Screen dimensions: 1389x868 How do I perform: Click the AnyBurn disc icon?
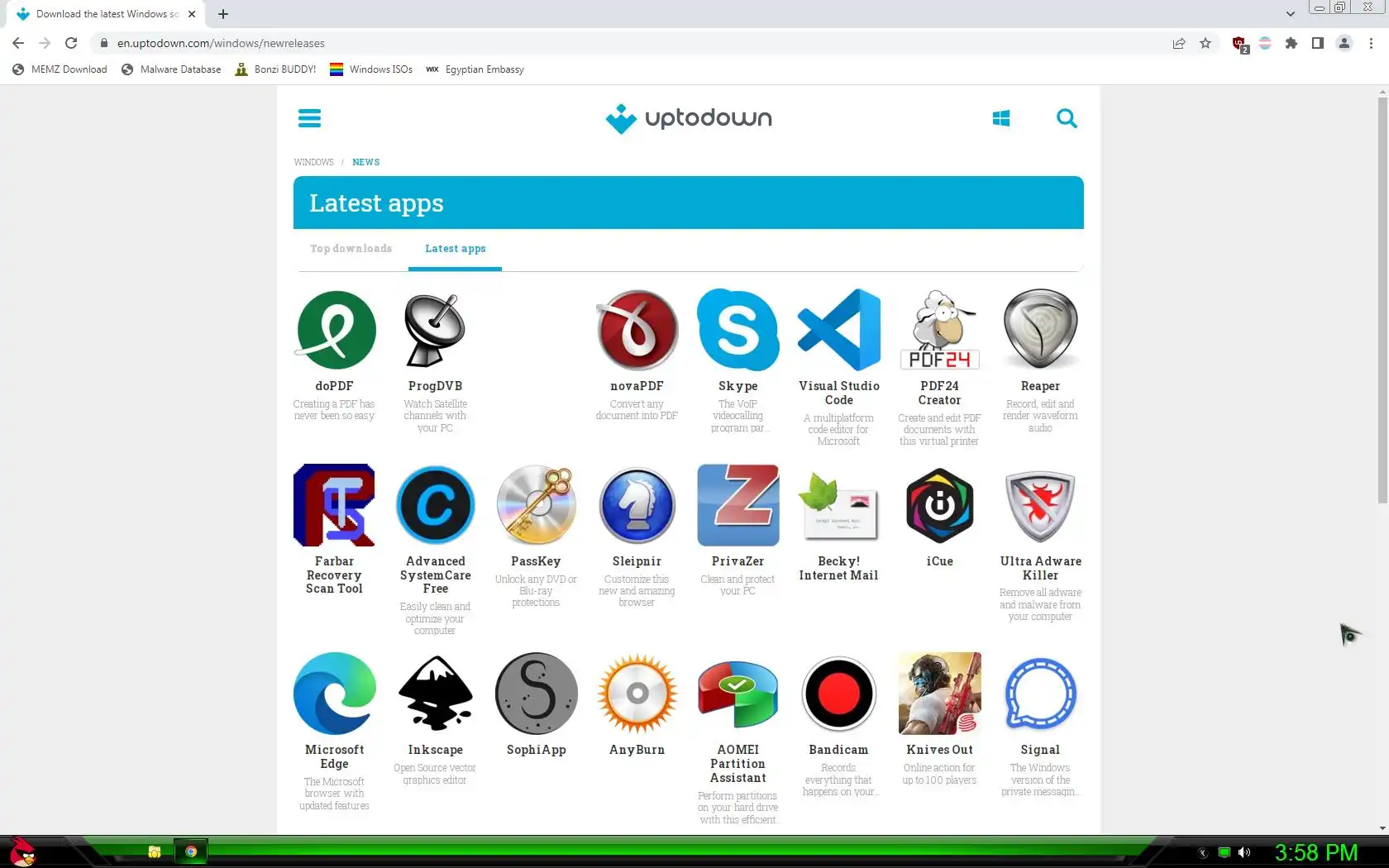pyautogui.click(x=637, y=694)
